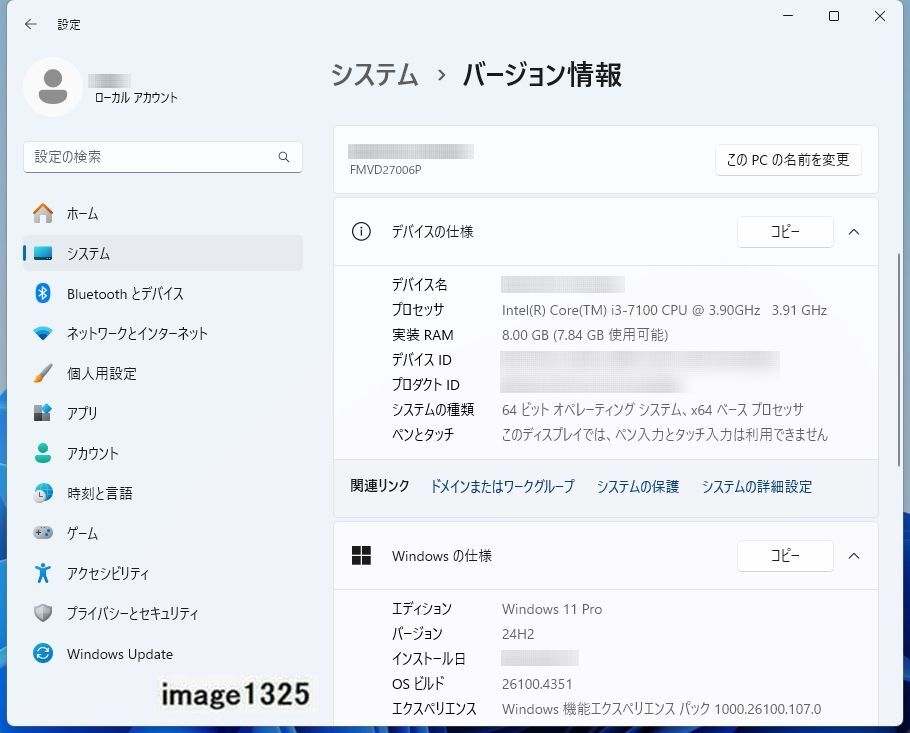Click the Windows 11 Pro edition value
The width and height of the screenshot is (910, 733).
pos(552,609)
